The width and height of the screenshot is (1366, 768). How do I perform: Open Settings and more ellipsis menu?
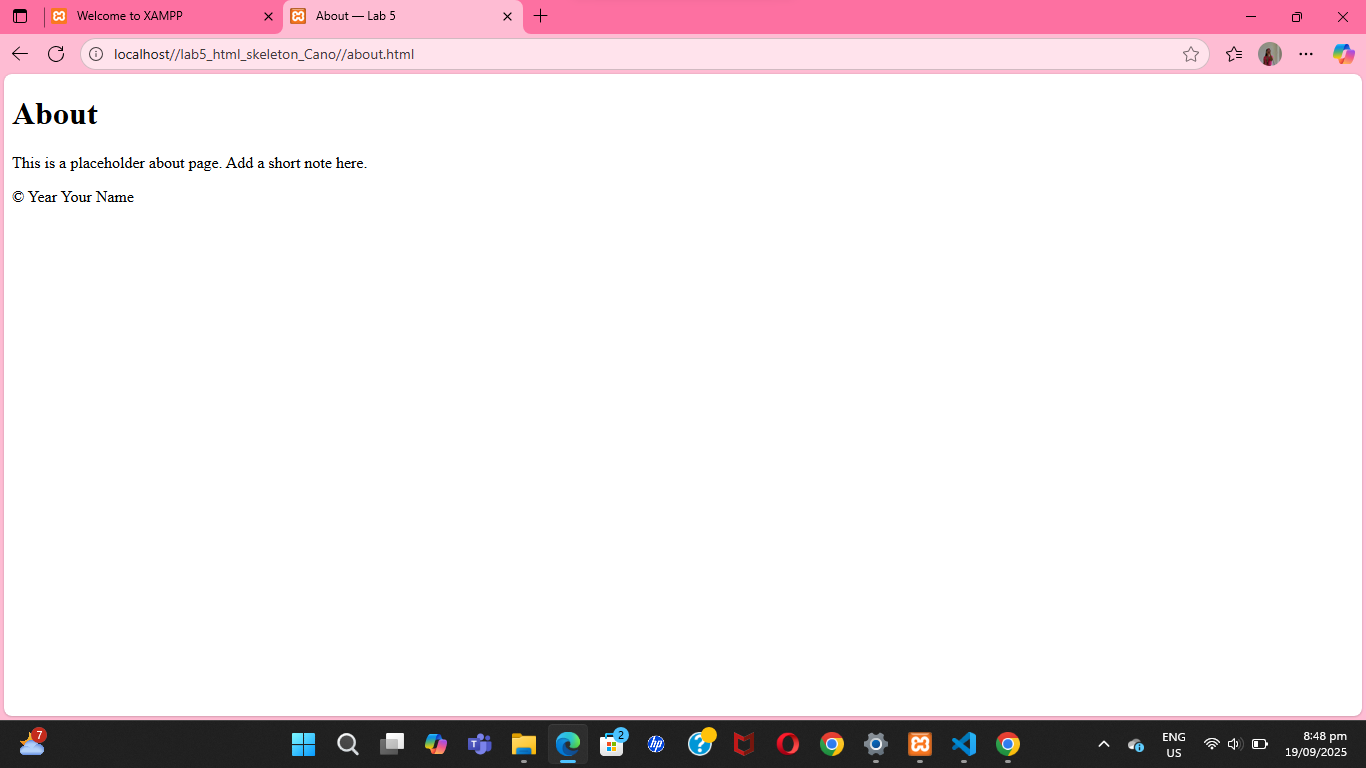coord(1306,54)
